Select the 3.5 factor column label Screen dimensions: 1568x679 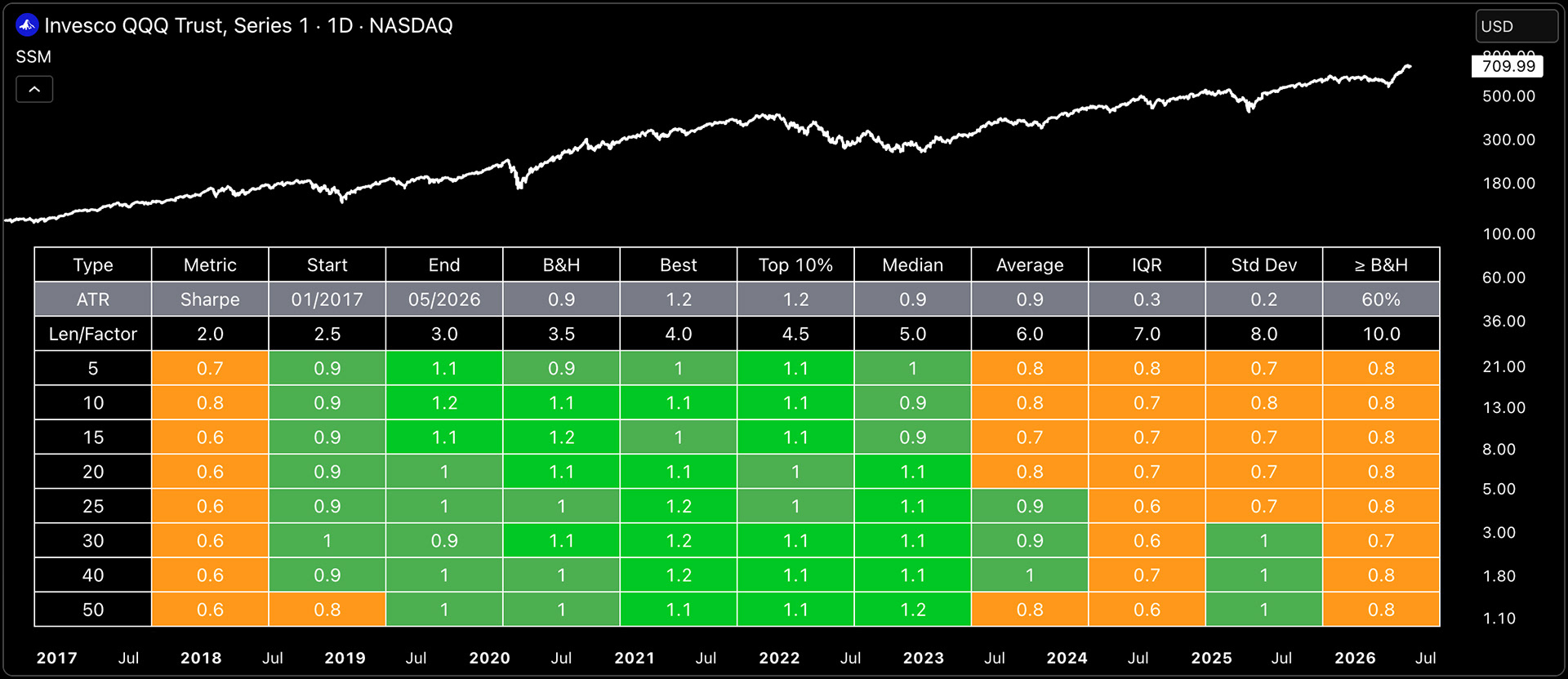[562, 334]
